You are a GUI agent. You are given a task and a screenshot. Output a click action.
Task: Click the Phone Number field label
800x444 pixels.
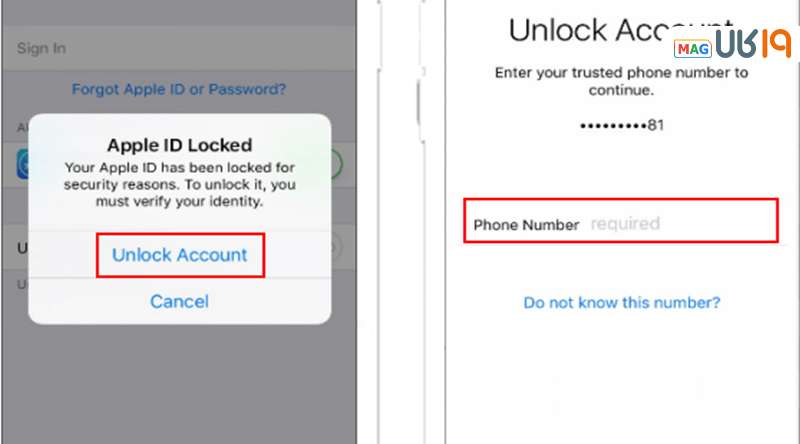pyautogui.click(x=526, y=225)
